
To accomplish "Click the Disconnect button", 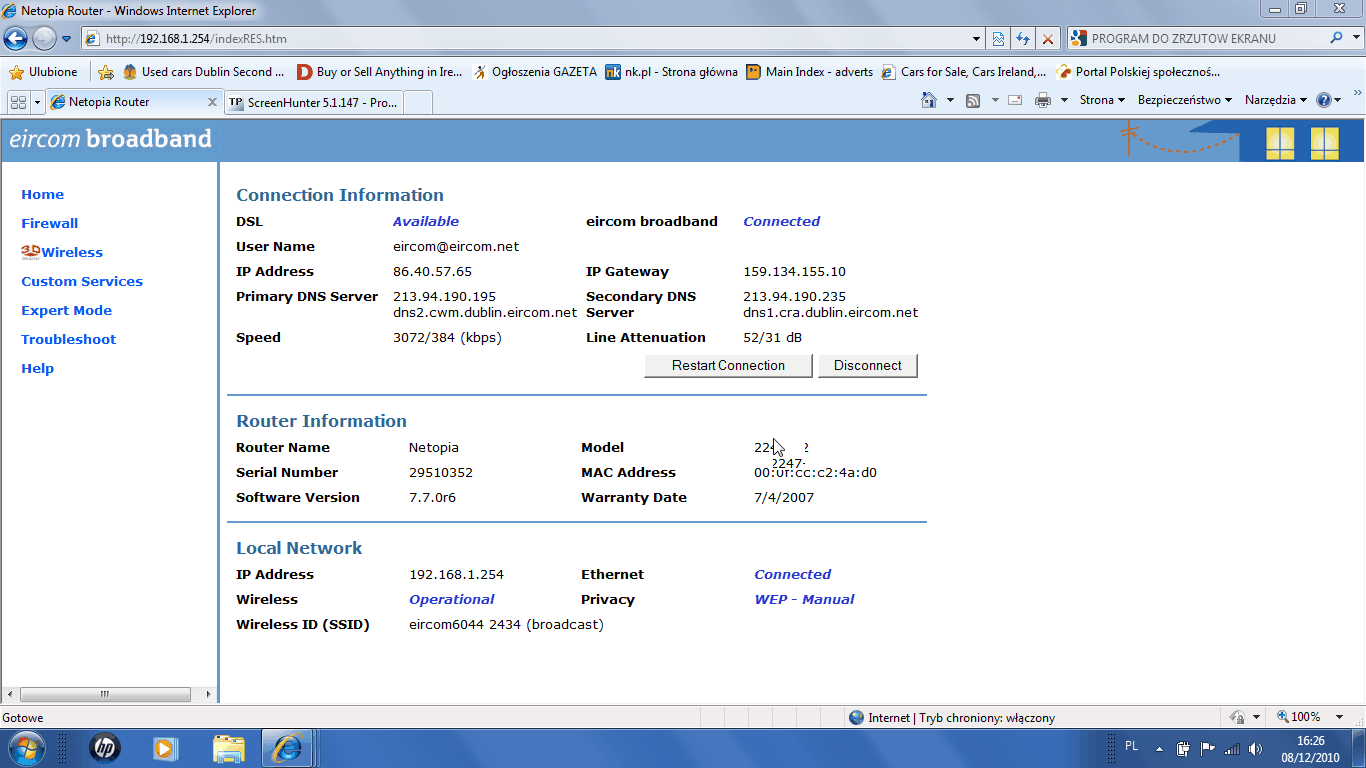I will point(868,366).
